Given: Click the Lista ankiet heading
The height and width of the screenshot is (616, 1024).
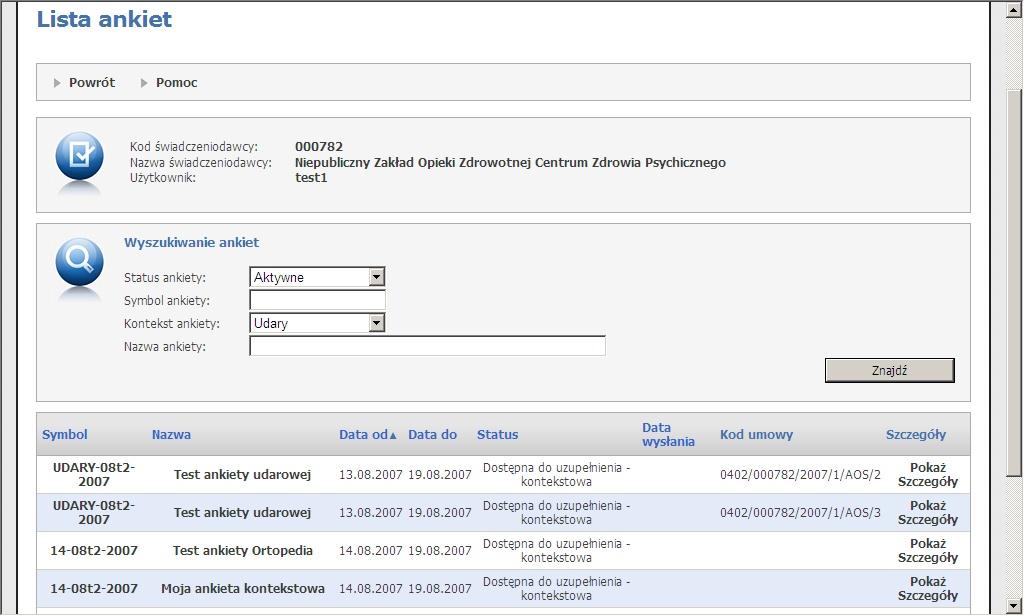Looking at the screenshot, I should [x=104, y=19].
